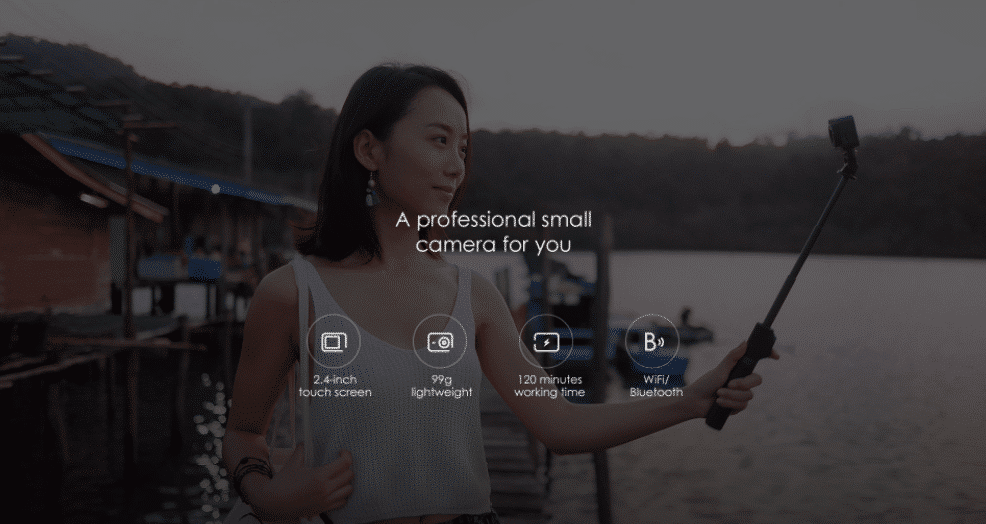The height and width of the screenshot is (524, 986).
Task: Click the WiFi/Bluetooth feature icon
Action: [652, 342]
